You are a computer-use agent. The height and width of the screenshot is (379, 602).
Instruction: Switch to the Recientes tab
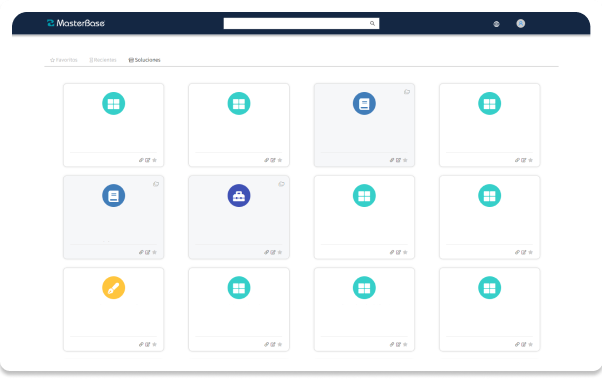[x=103, y=60]
